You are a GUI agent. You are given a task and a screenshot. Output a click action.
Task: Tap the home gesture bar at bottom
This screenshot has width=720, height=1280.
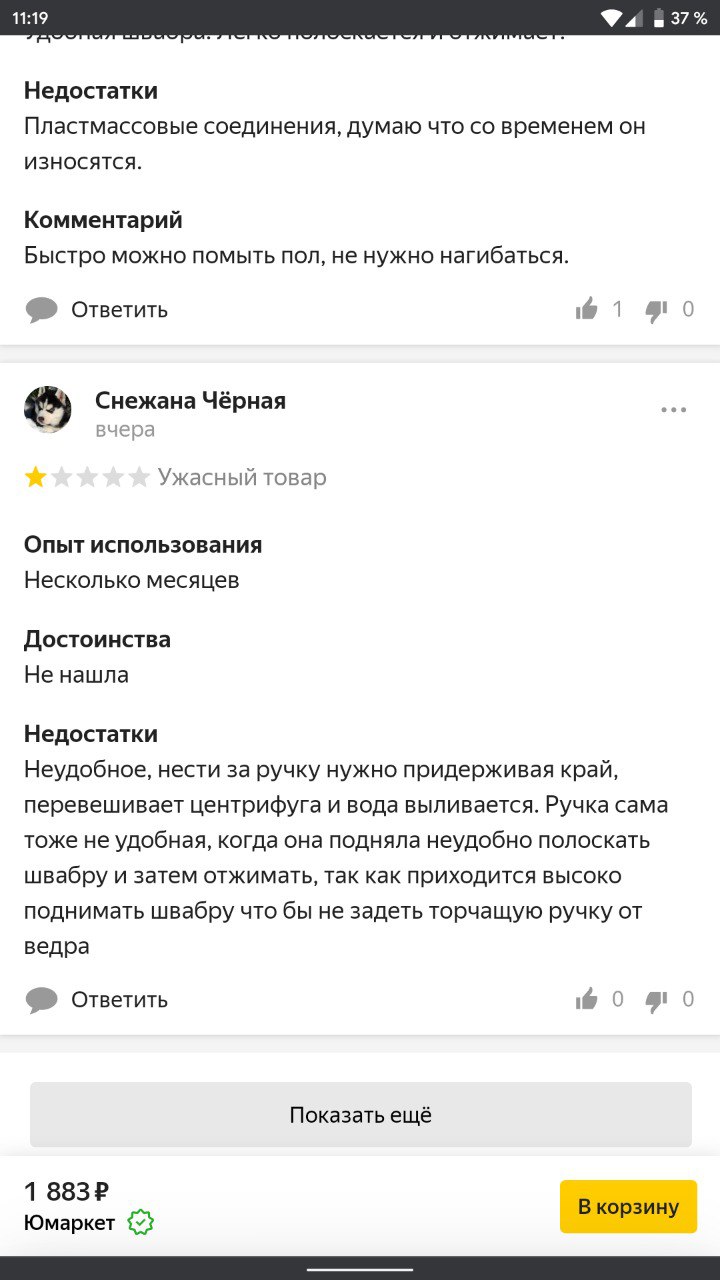coord(360,1269)
